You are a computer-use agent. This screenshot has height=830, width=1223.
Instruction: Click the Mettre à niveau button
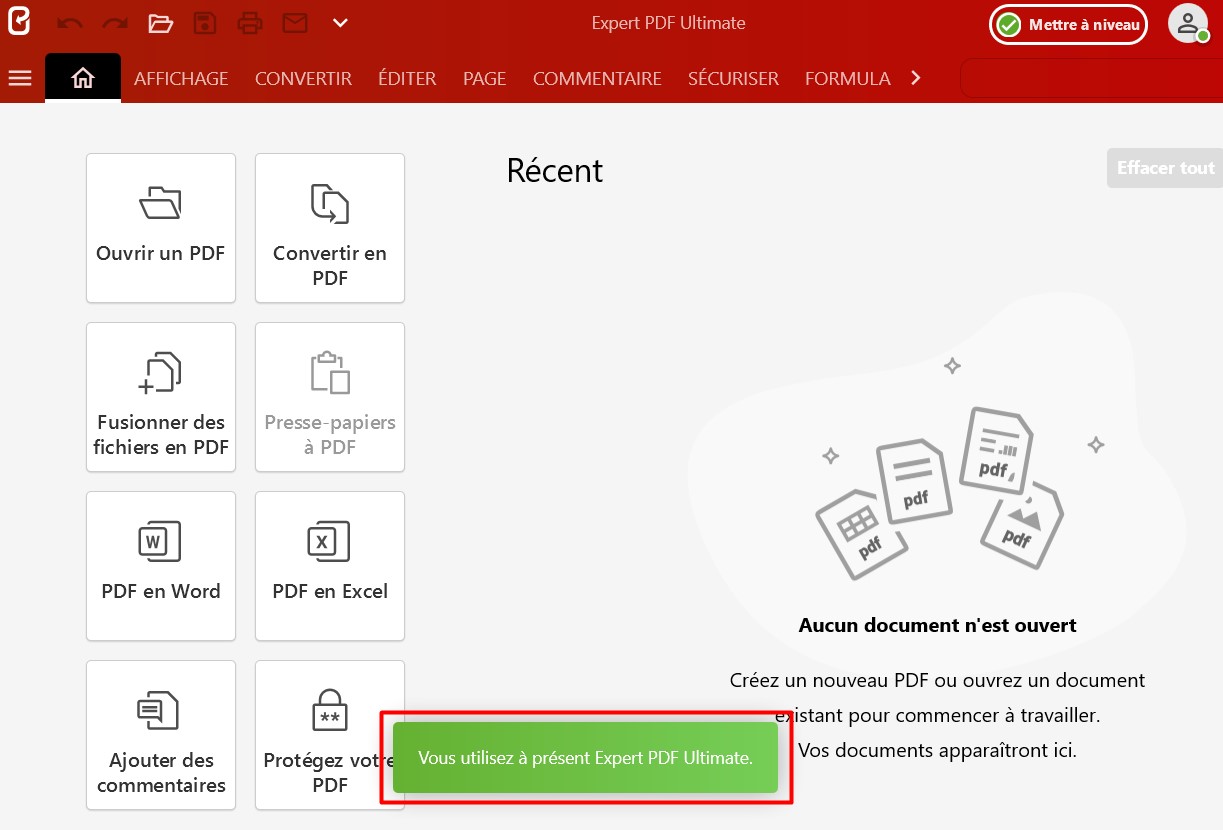1069,25
